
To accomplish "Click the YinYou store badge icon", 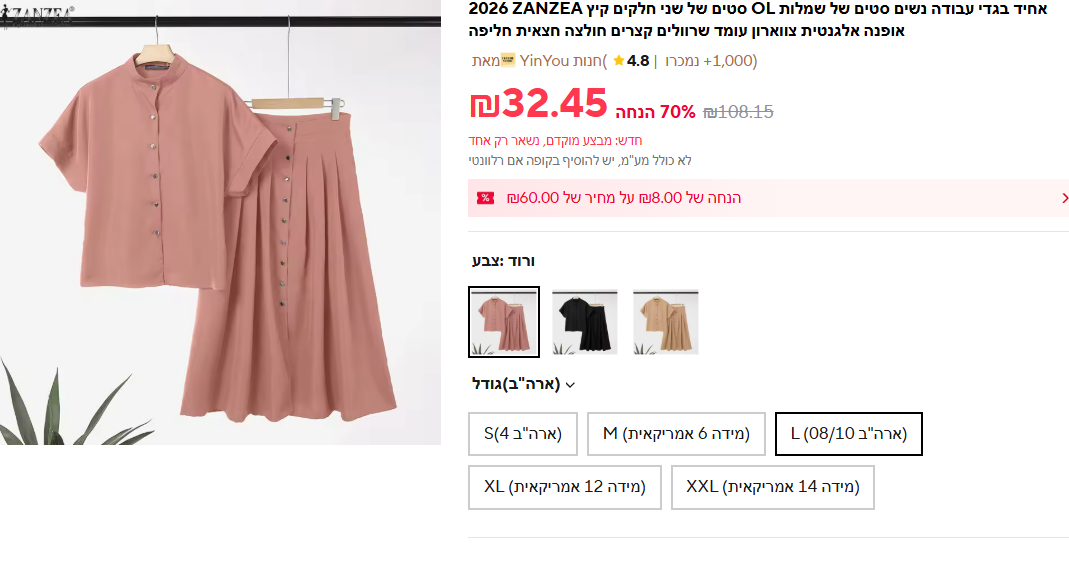I will pyautogui.click(x=508, y=61).
